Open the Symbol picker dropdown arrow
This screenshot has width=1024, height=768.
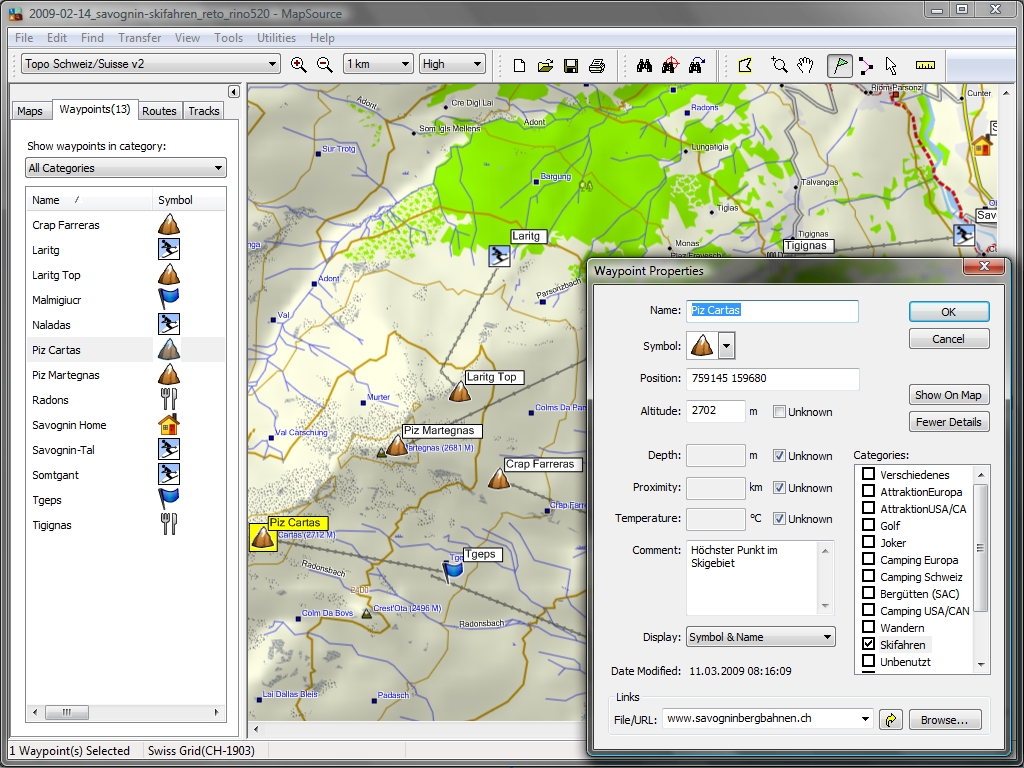tap(727, 345)
